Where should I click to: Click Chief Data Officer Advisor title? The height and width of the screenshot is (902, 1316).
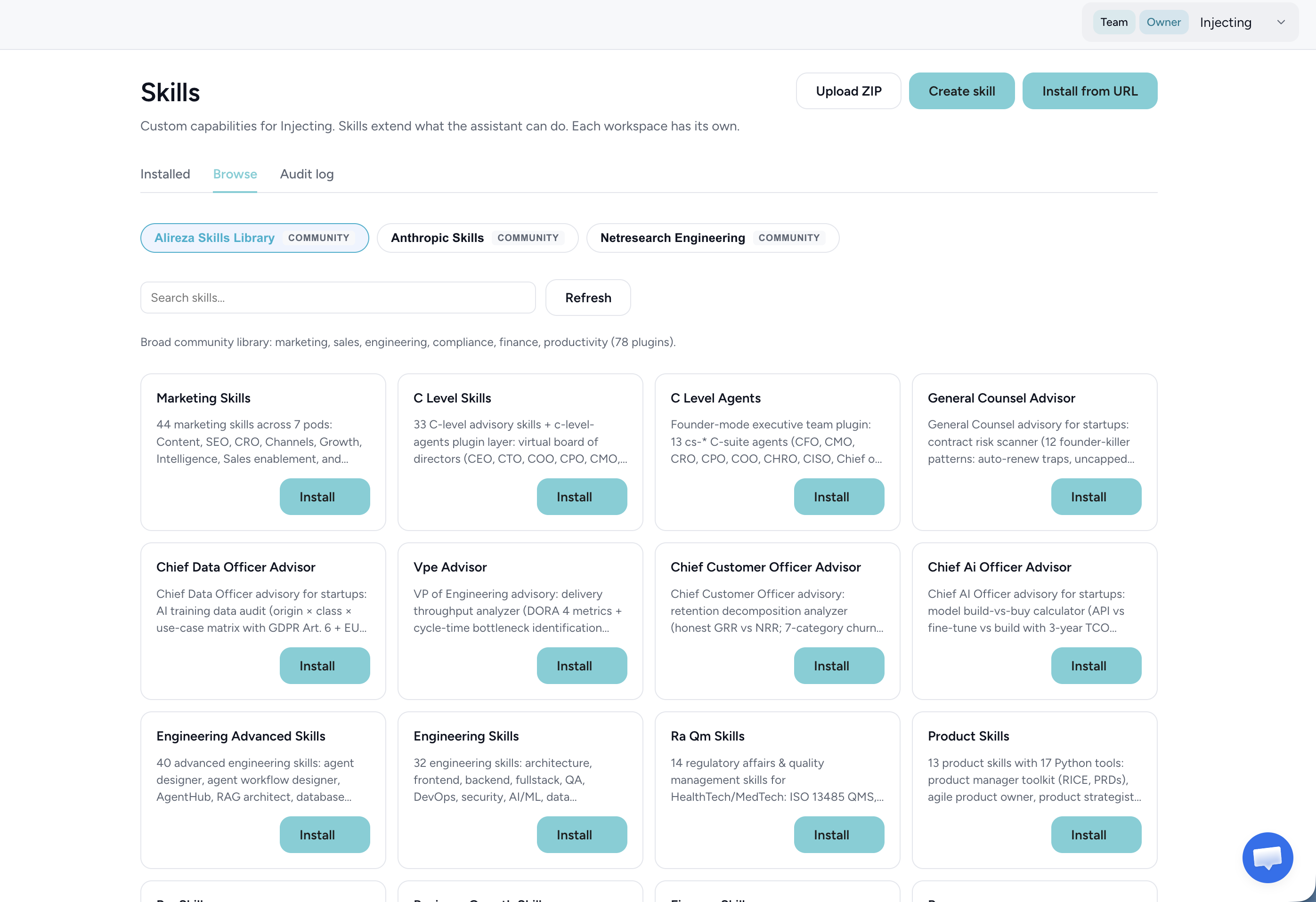coord(236,567)
